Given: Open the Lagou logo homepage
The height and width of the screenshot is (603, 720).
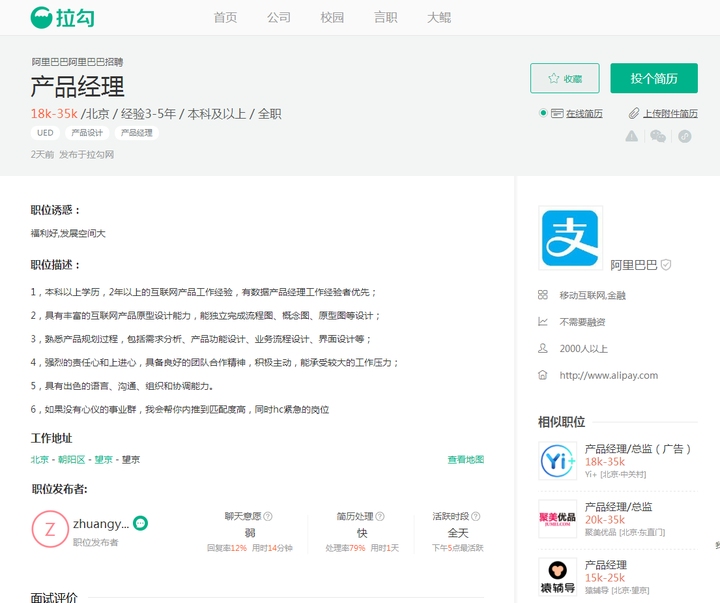Looking at the screenshot, I should click(62, 17).
